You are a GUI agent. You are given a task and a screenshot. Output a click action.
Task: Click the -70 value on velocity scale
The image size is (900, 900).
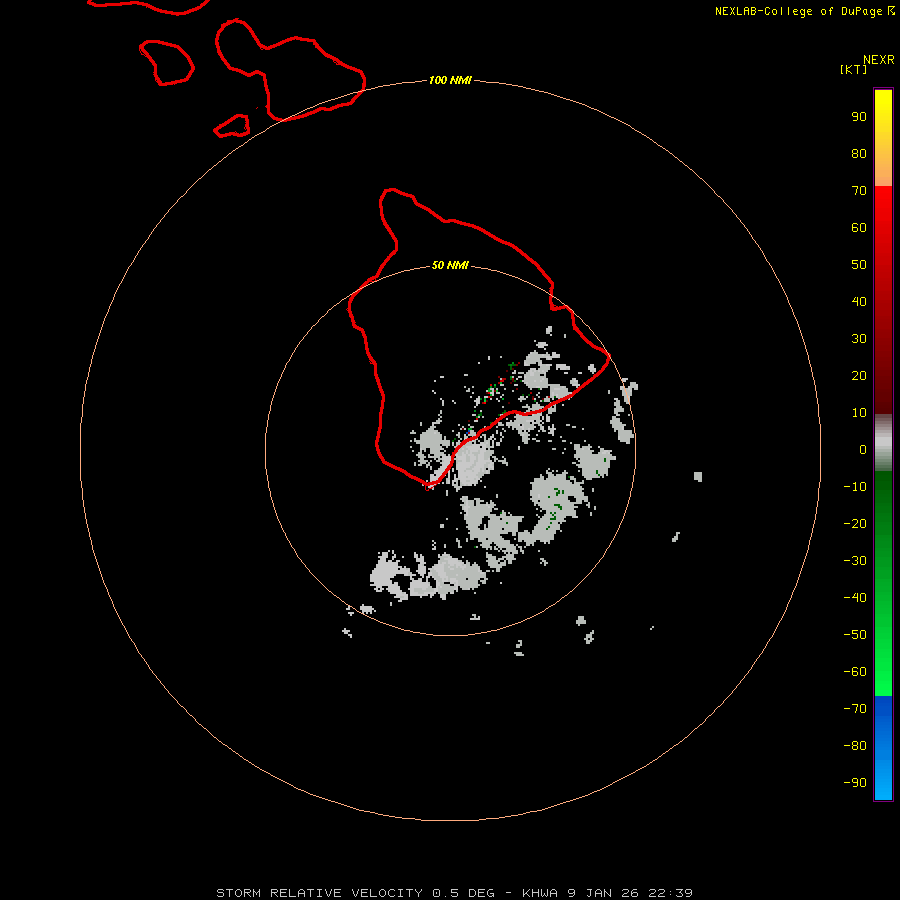click(x=855, y=709)
